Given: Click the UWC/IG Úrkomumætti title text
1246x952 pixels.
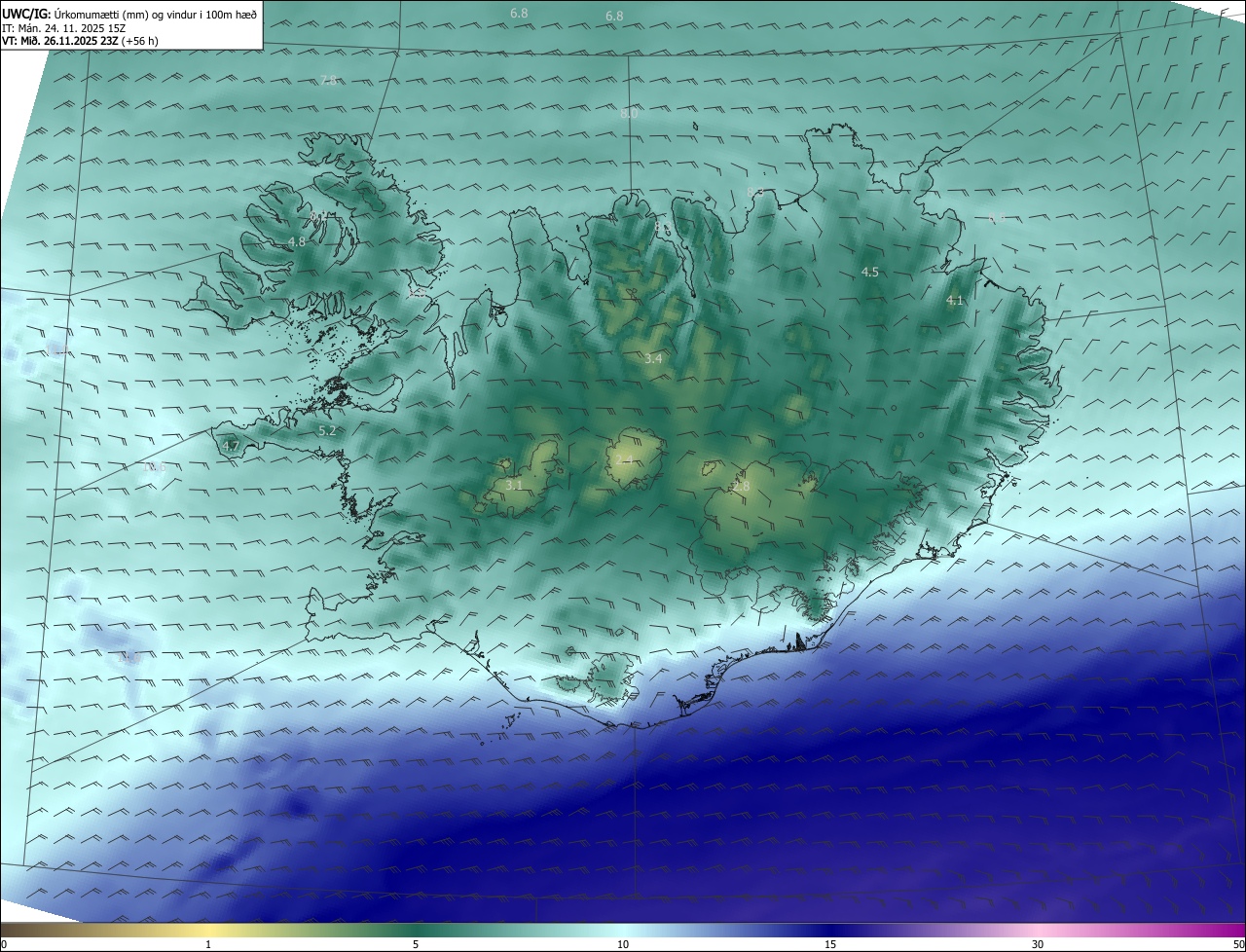Looking at the screenshot, I should [129, 14].
